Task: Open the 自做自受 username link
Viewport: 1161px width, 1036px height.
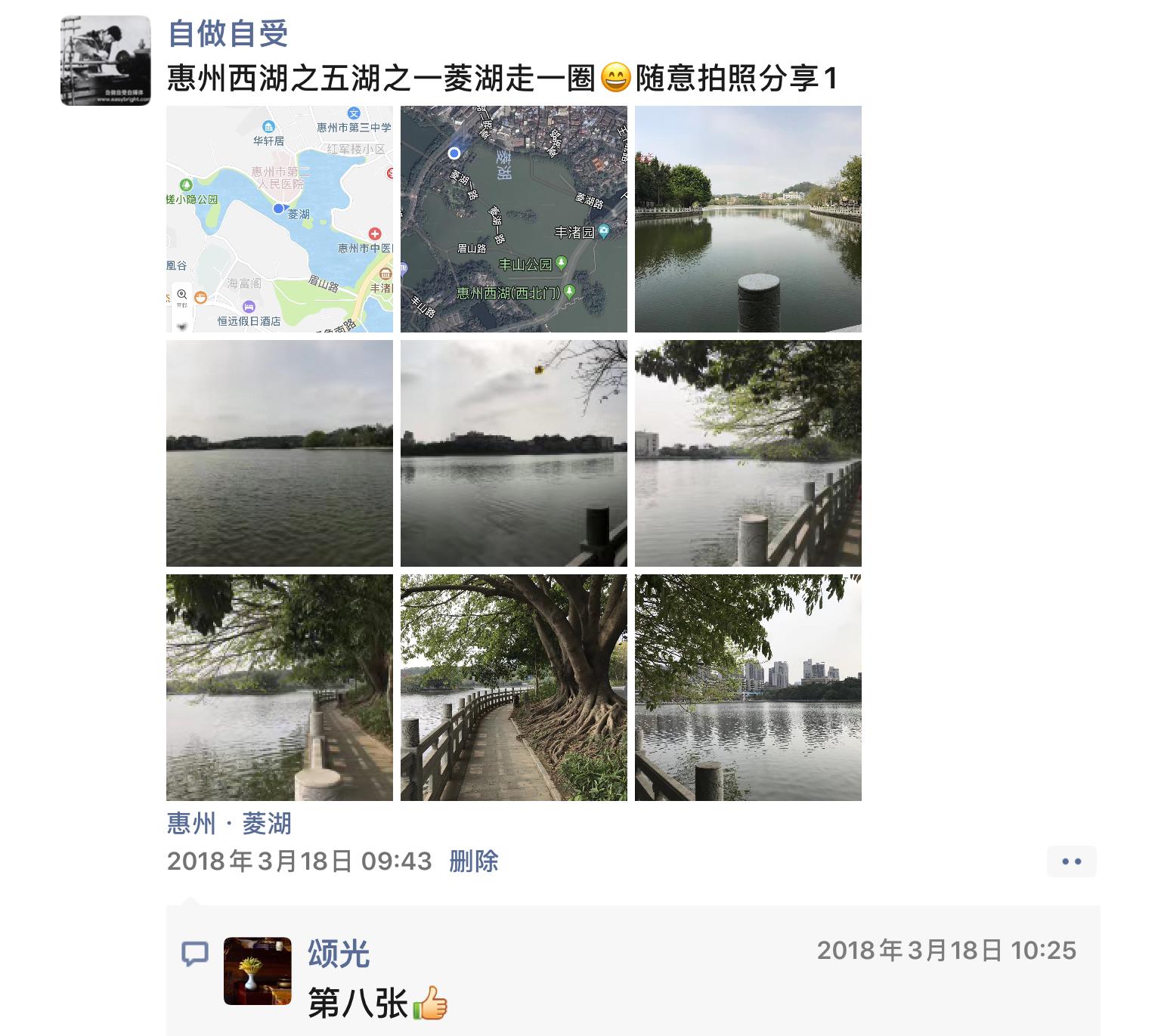Action: pos(228,33)
